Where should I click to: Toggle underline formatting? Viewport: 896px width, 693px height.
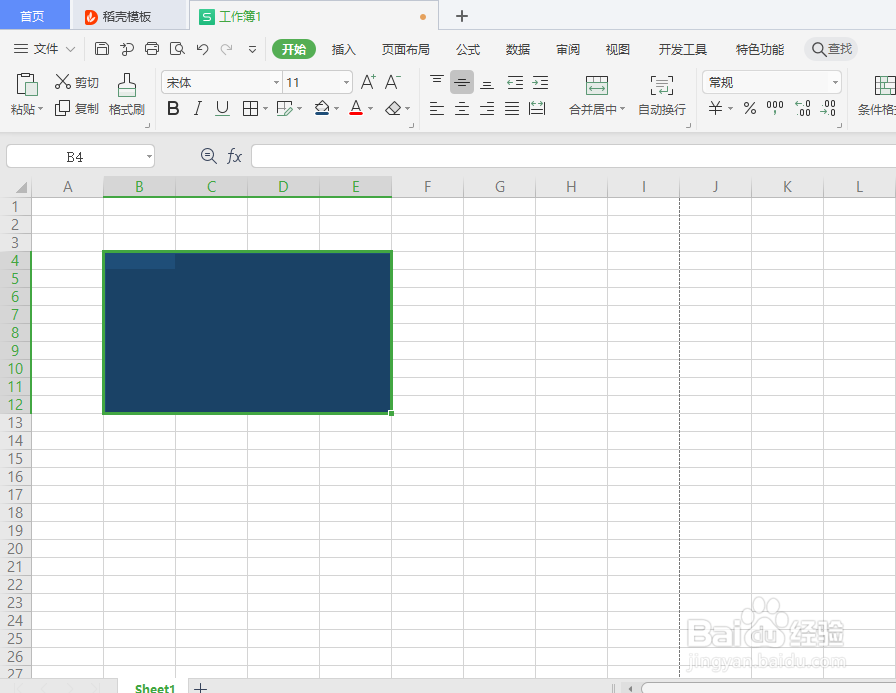(x=222, y=108)
